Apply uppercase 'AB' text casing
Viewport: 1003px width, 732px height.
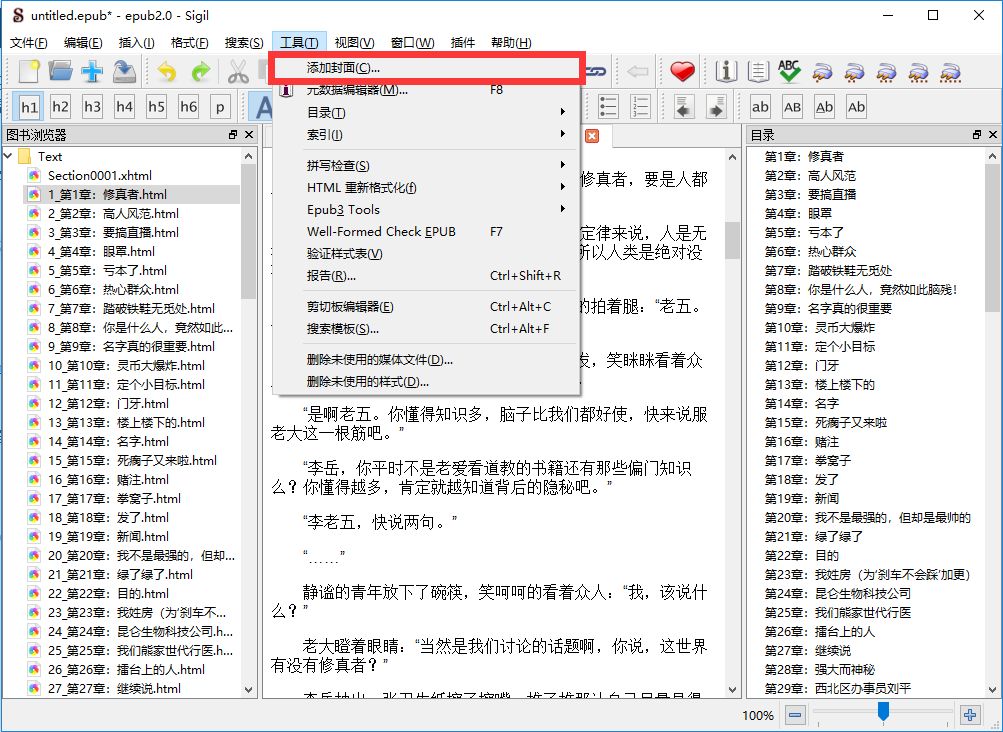pos(792,107)
